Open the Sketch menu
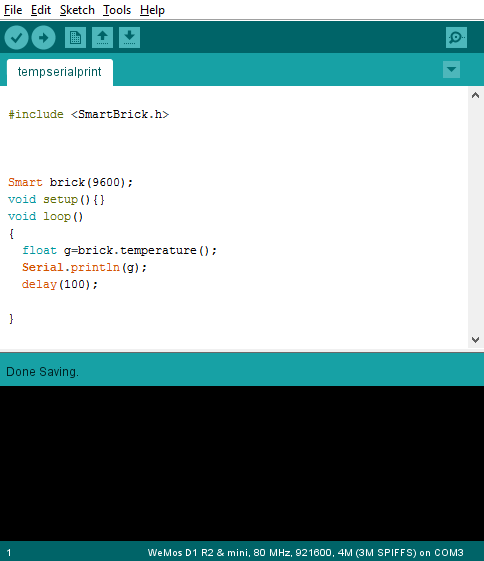The height and width of the screenshot is (561, 484). pos(77,10)
